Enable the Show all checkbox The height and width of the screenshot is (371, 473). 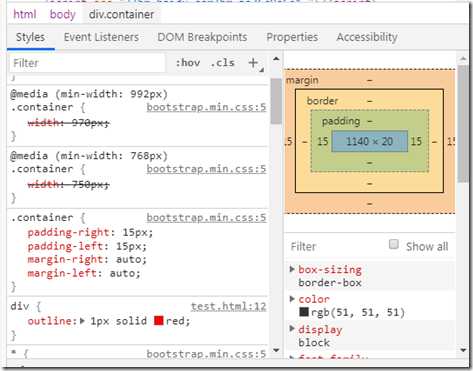click(x=394, y=244)
